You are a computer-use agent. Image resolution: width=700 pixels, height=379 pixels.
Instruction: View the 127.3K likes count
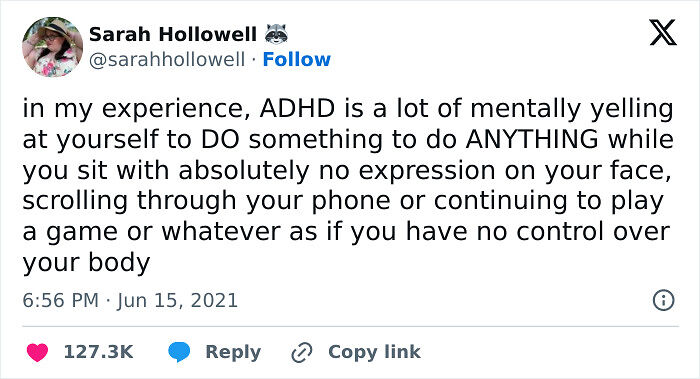tap(98, 352)
